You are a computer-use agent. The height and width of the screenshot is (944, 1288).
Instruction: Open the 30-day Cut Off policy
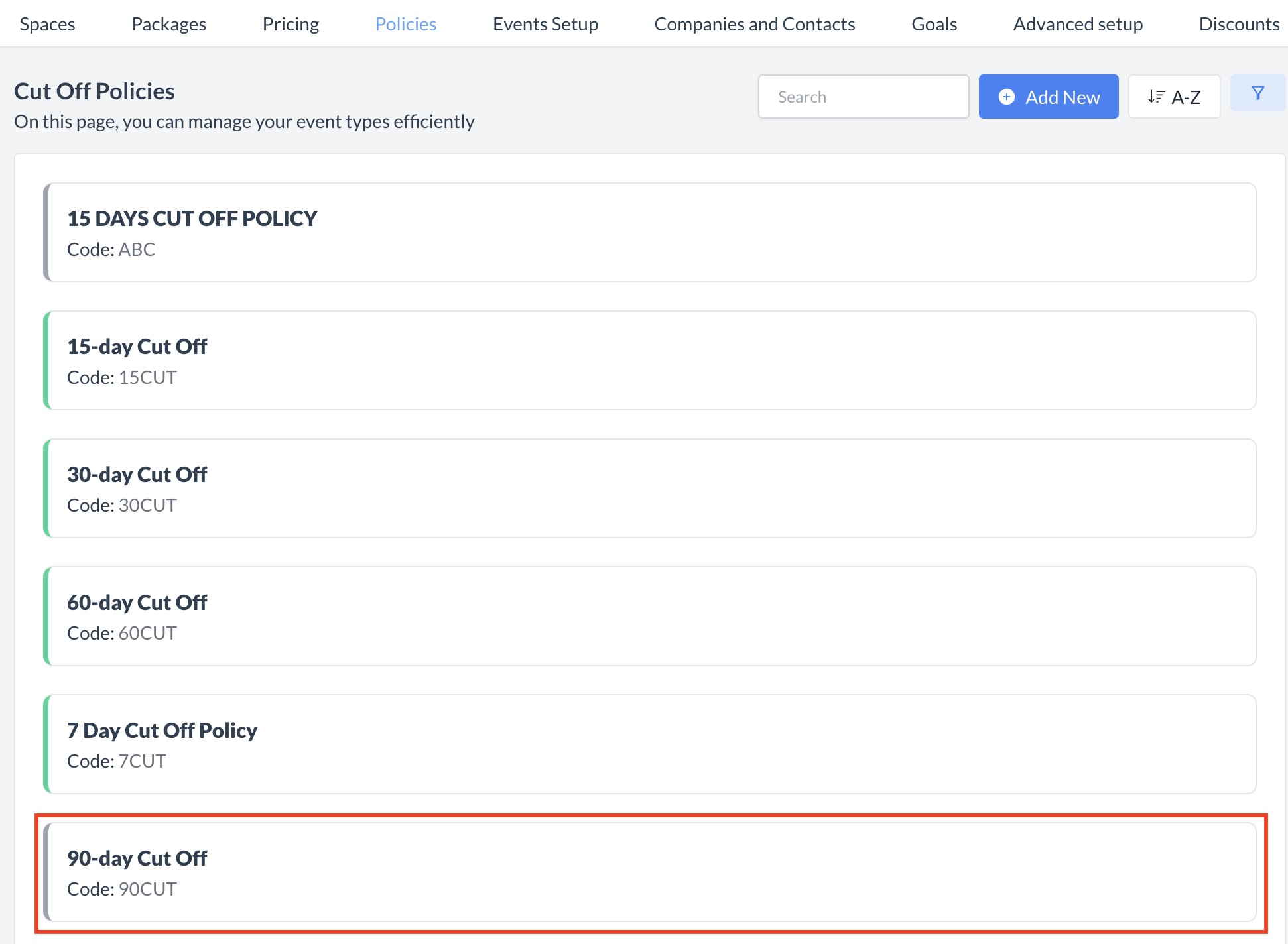point(649,488)
